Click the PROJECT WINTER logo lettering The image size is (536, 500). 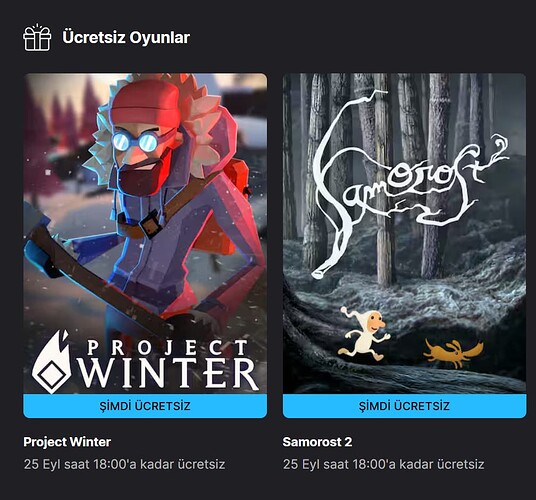click(x=168, y=364)
